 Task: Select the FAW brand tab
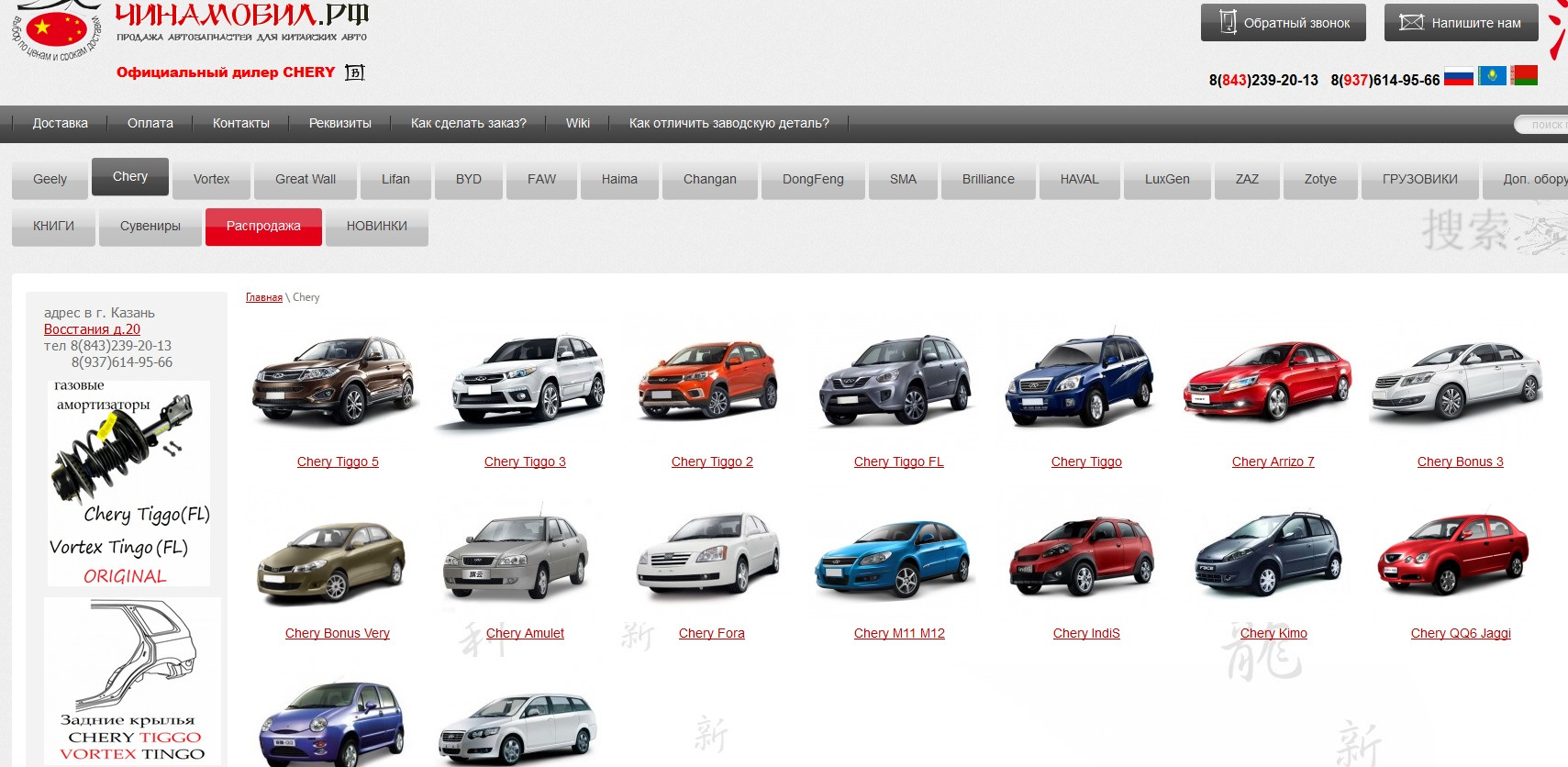coord(542,180)
